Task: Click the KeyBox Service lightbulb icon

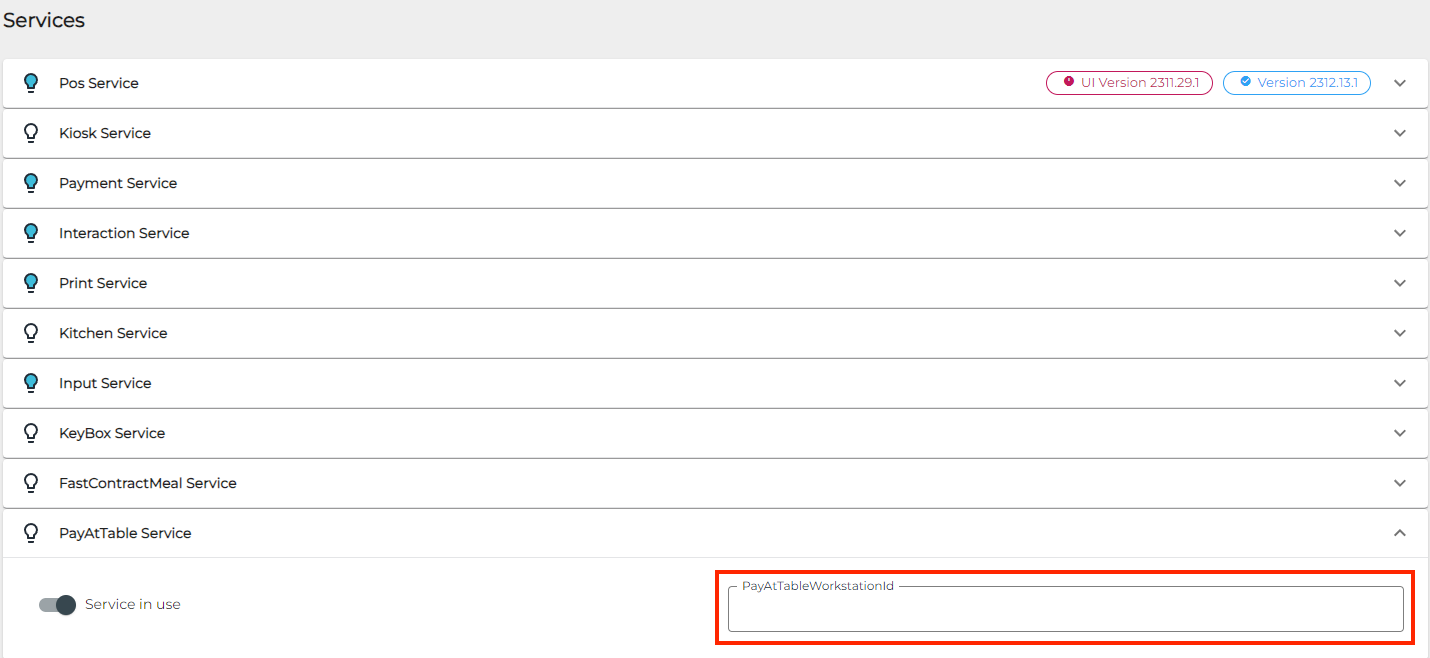Action: [31, 433]
